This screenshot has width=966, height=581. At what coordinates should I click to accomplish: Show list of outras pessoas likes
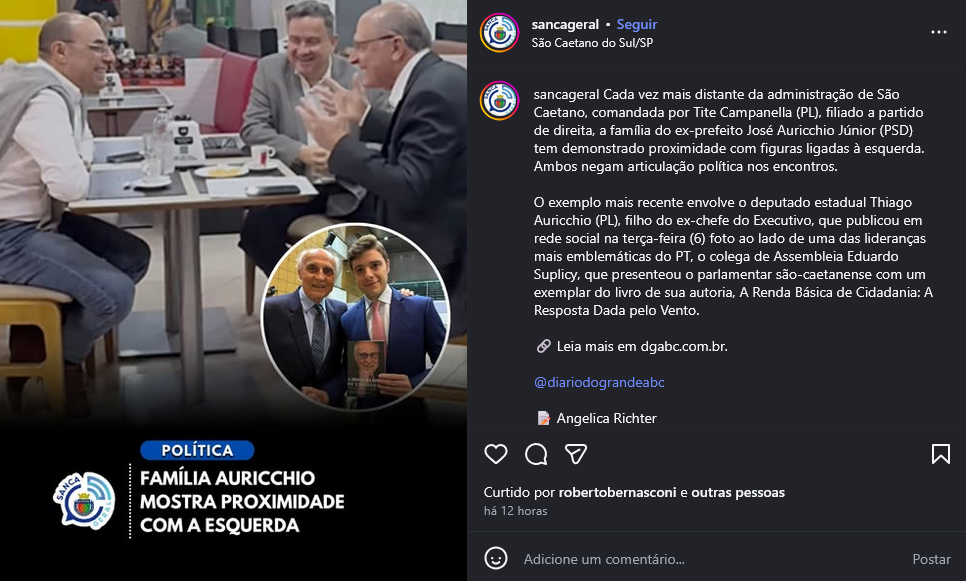738,492
